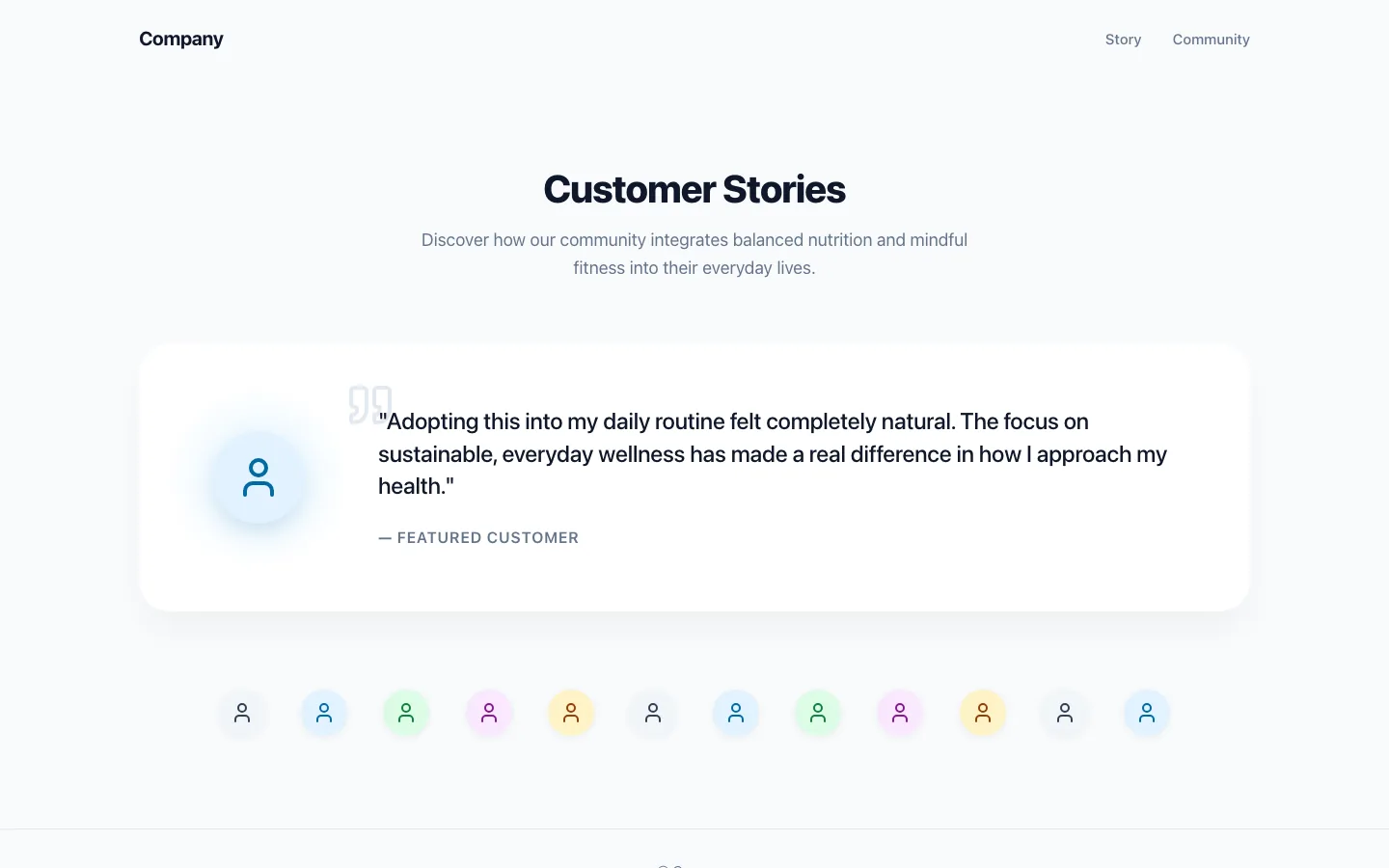Select the eighth avatar, second green one
The height and width of the screenshot is (868, 1389).
coord(818,714)
